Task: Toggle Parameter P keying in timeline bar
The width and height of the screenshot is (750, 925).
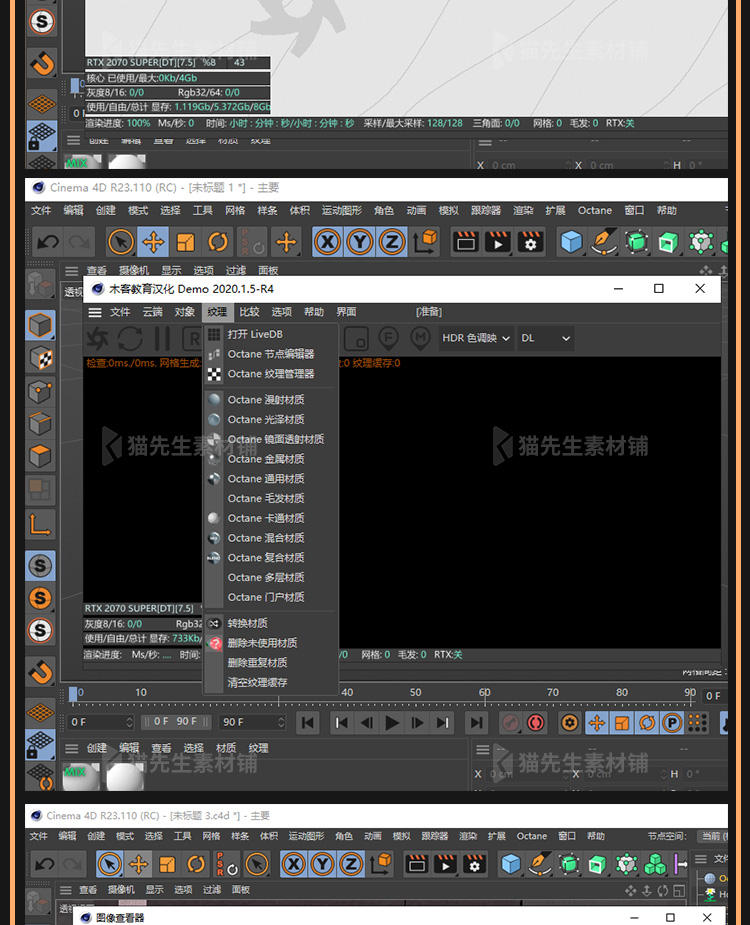Action: pyautogui.click(x=672, y=723)
